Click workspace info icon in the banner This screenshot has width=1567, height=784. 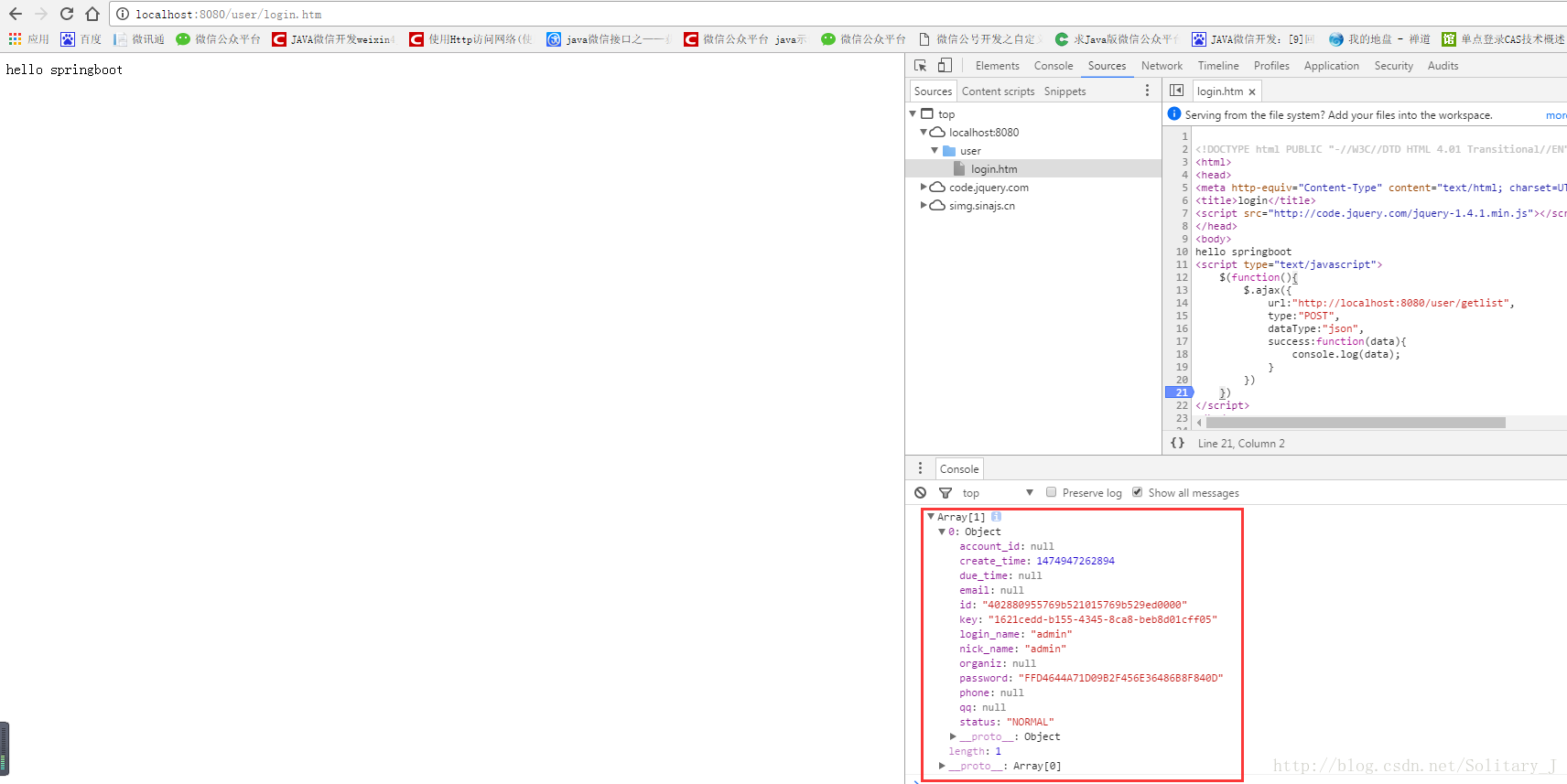pos(1174,114)
